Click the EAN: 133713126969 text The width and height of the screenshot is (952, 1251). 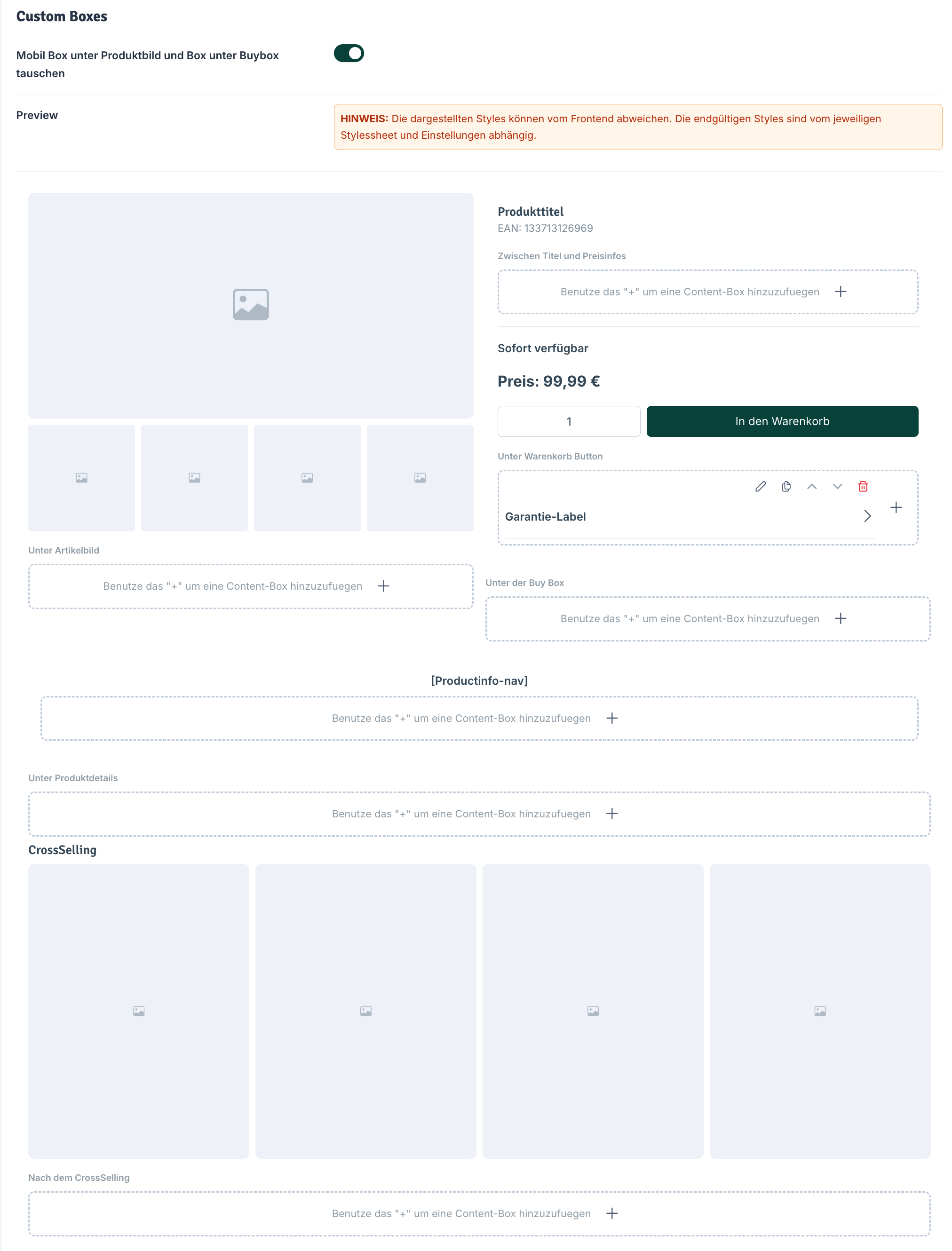coord(545,228)
